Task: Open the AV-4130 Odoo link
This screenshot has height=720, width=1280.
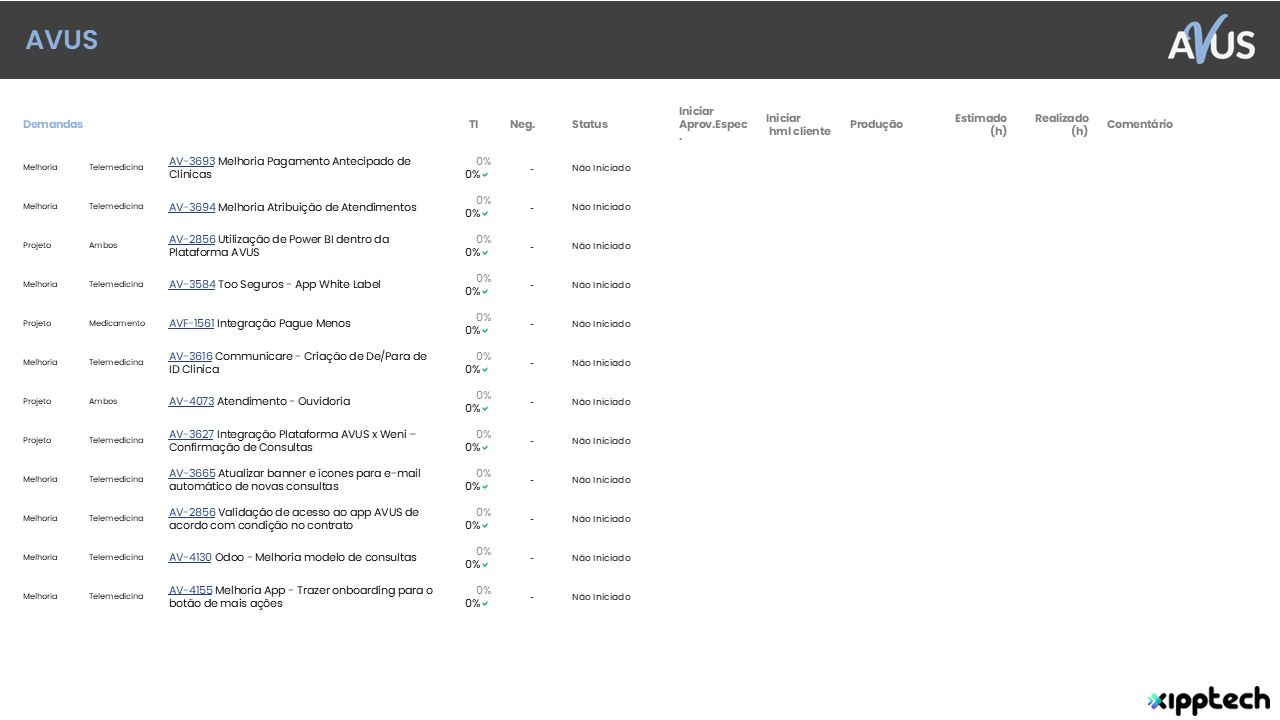Action: click(191, 557)
